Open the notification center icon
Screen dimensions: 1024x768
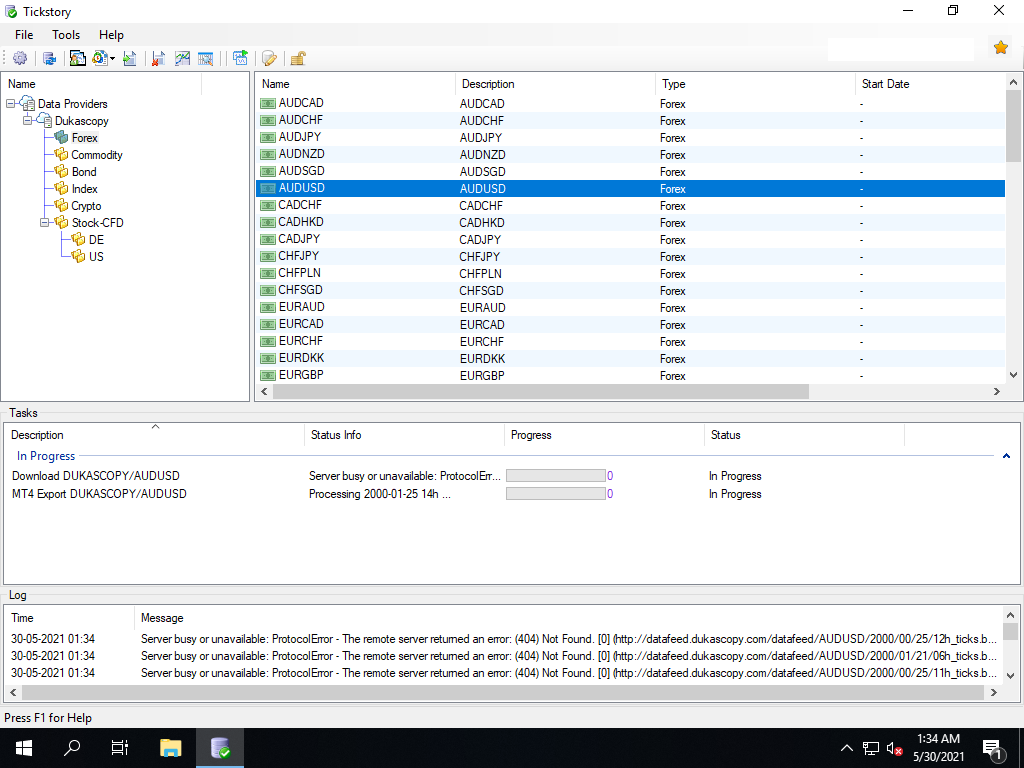(993, 750)
